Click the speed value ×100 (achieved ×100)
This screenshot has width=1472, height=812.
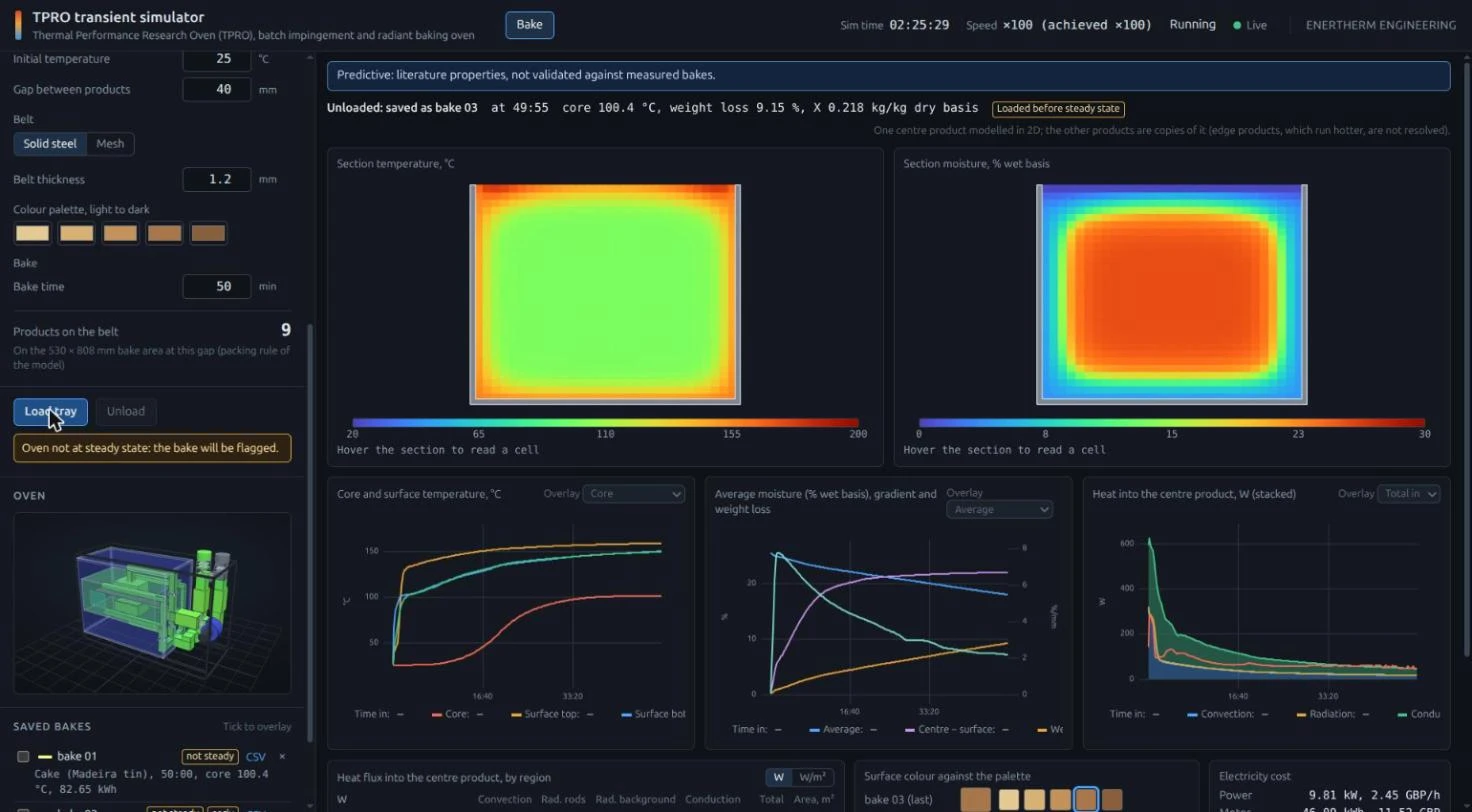[x=1077, y=25]
